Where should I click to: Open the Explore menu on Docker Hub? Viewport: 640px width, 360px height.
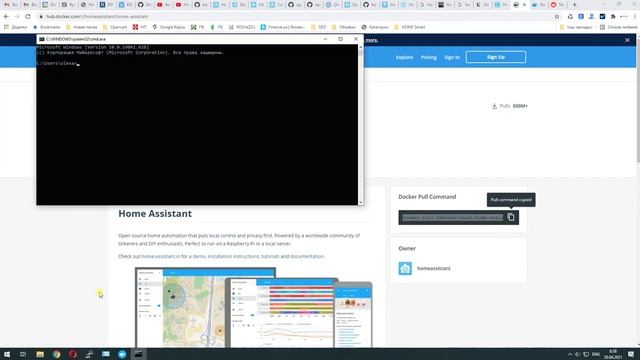404,57
